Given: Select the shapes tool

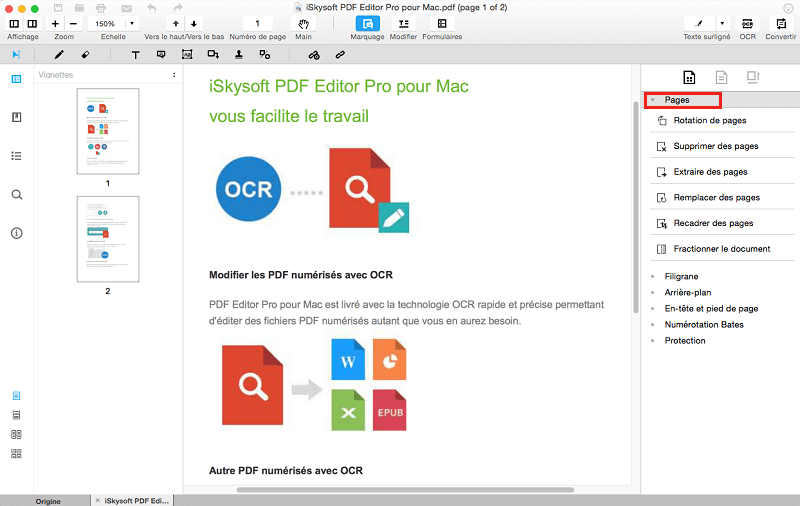Looking at the screenshot, I should coord(213,55).
